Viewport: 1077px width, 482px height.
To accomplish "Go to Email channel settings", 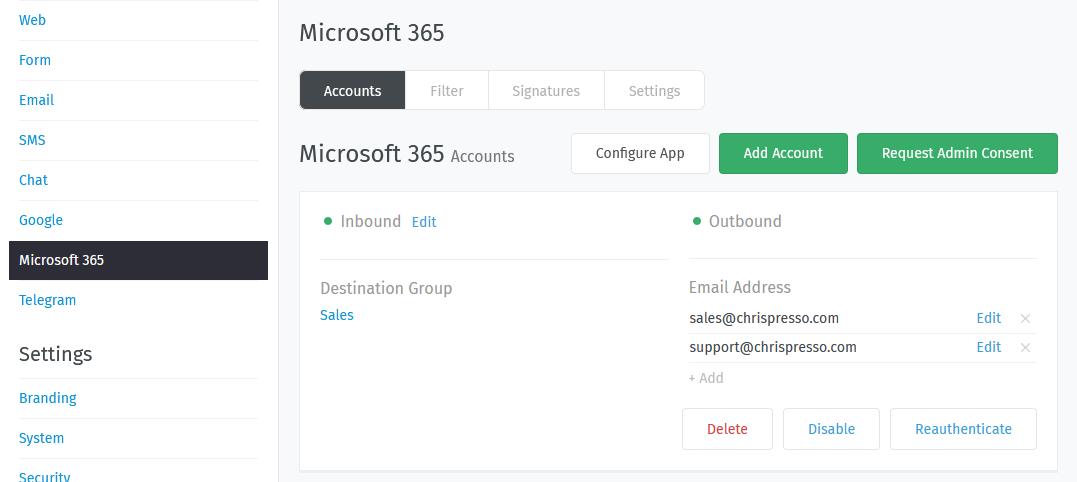I will (x=36, y=100).
